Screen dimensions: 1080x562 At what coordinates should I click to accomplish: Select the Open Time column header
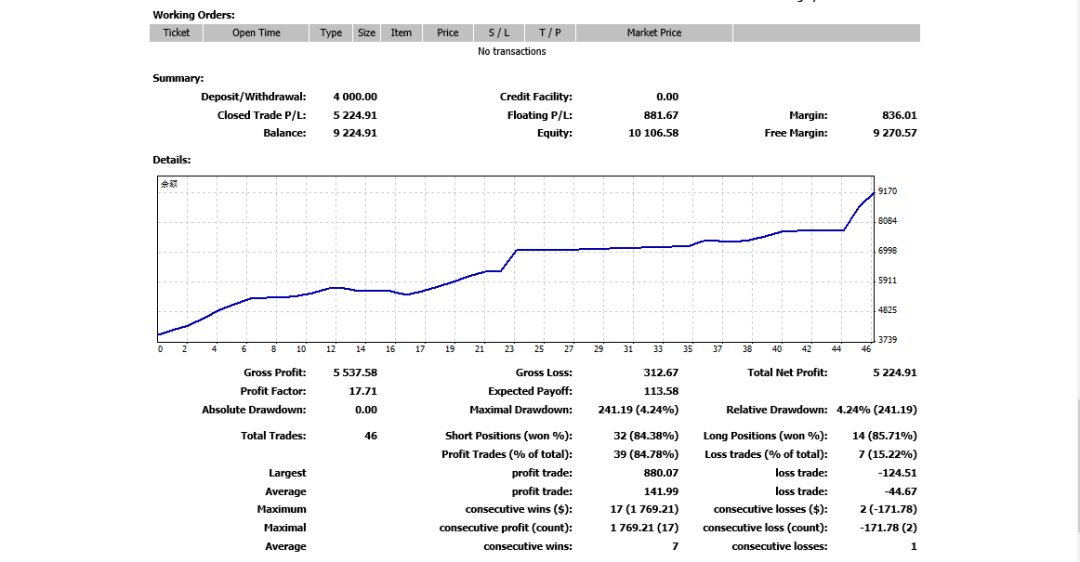pos(256,33)
